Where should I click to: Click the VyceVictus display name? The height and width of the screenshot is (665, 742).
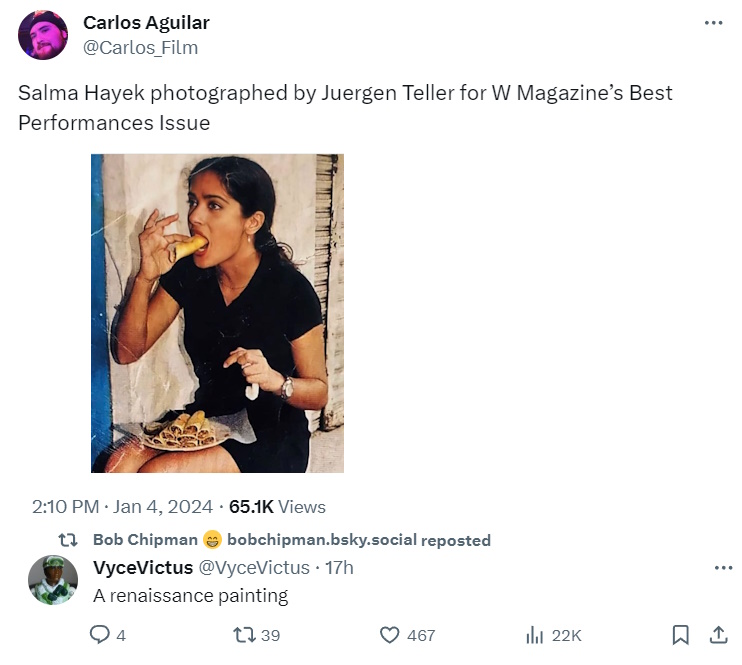point(143,568)
